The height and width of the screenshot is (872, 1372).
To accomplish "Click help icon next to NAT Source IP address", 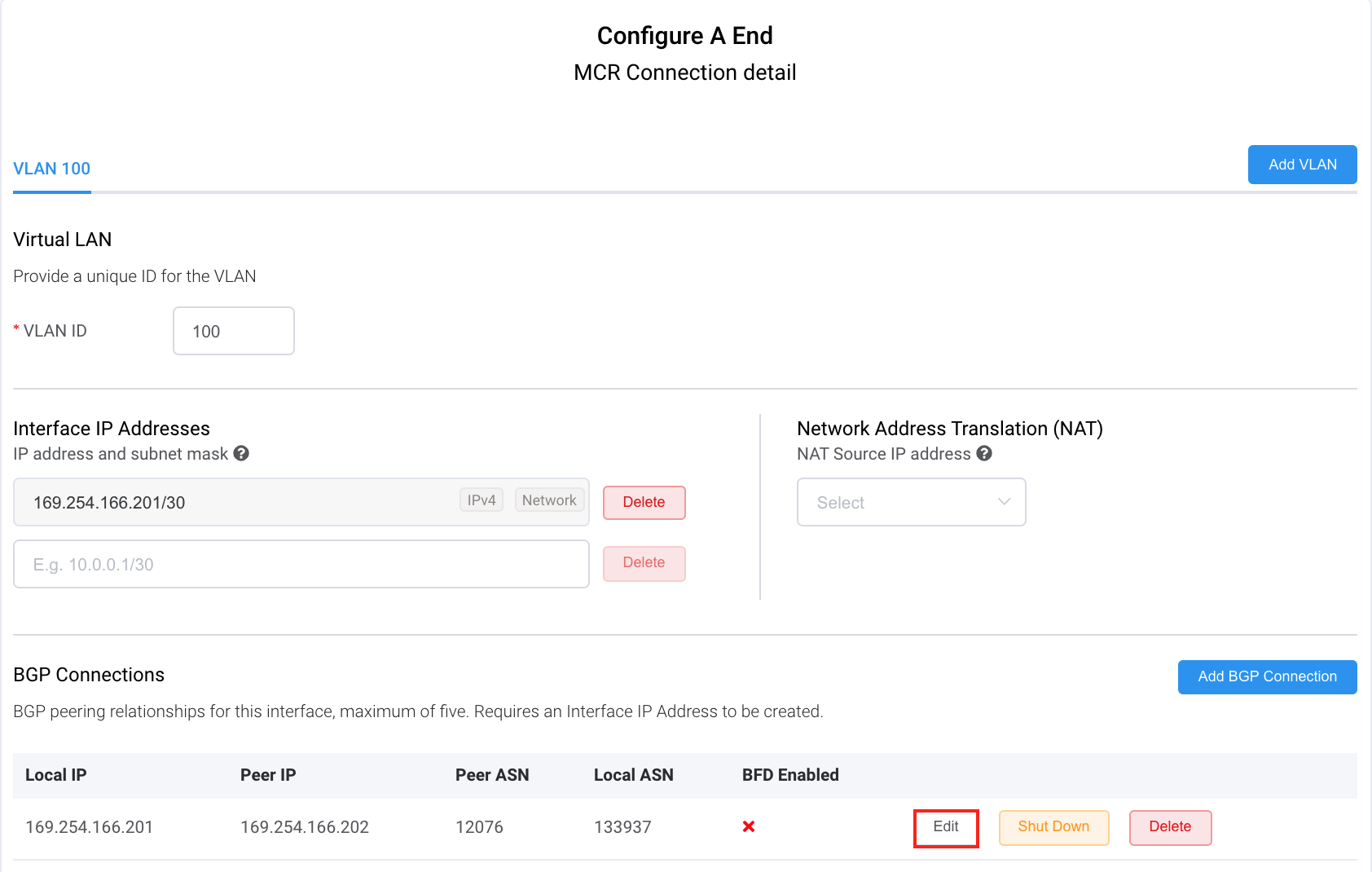I will click(984, 453).
